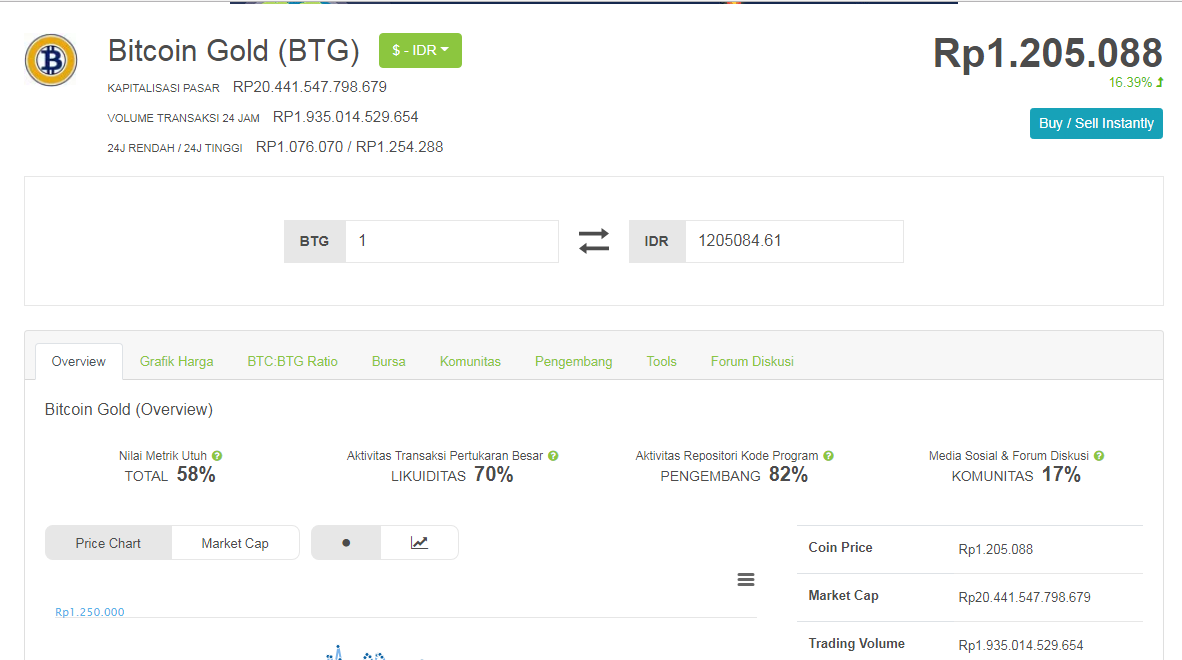1182x660 pixels.
Task: Click help icon next to Media Sosial & Forum Diskusi
Action: [x=1099, y=456]
